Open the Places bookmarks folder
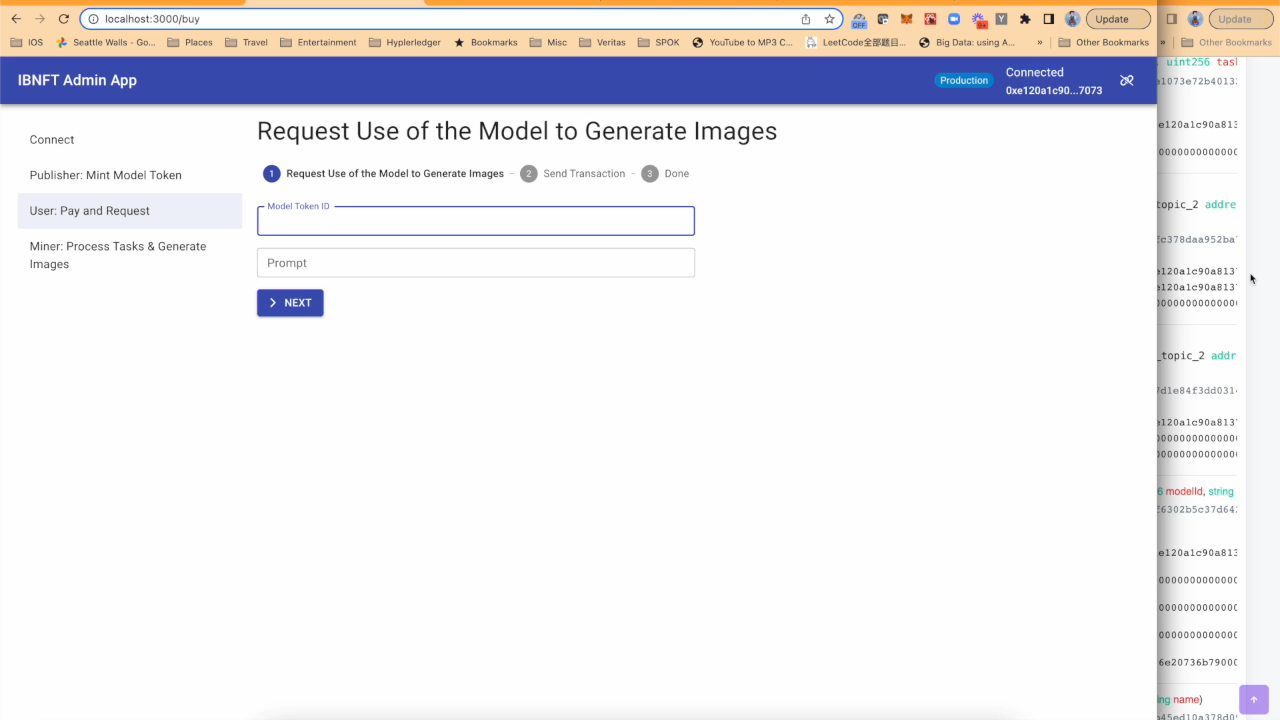 [190, 42]
